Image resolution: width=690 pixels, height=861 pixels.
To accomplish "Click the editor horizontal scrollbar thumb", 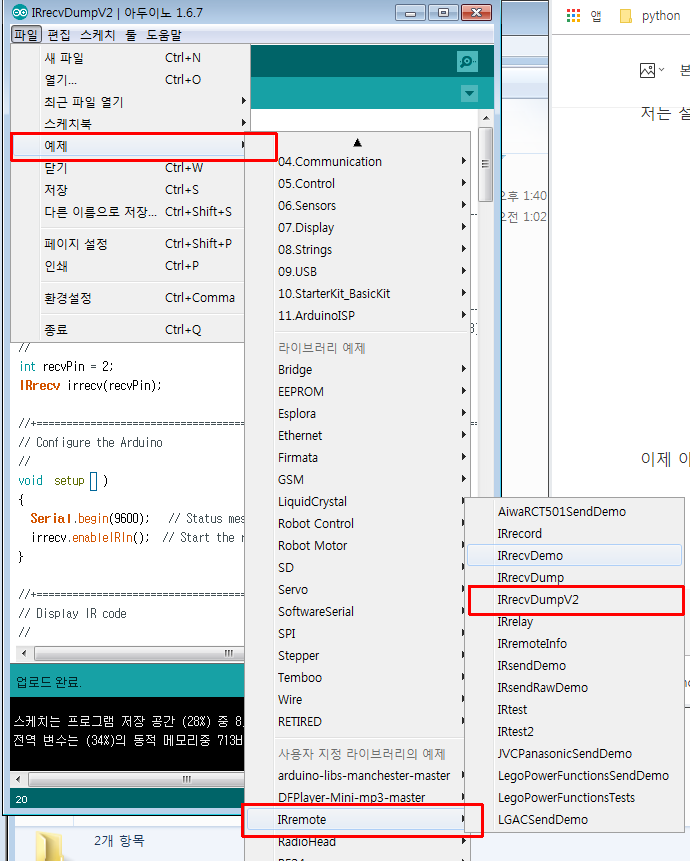I will point(139,653).
